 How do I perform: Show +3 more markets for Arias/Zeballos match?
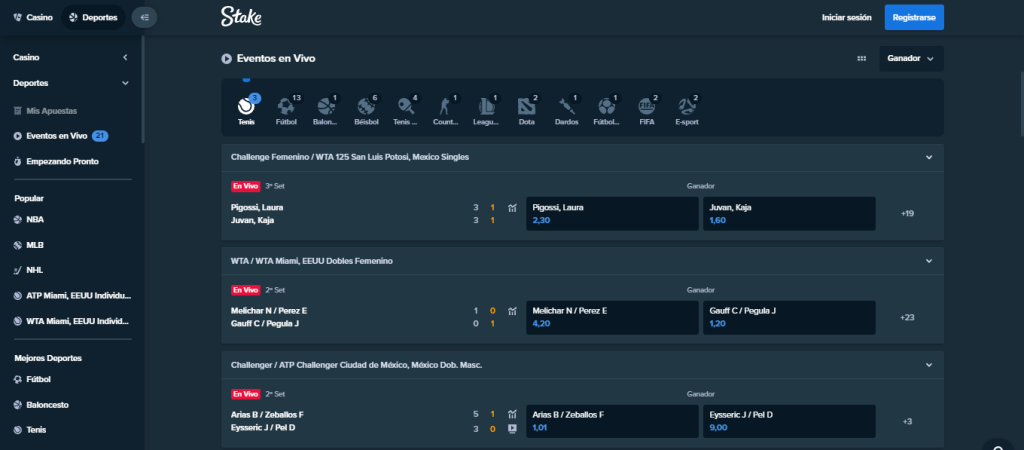point(906,421)
